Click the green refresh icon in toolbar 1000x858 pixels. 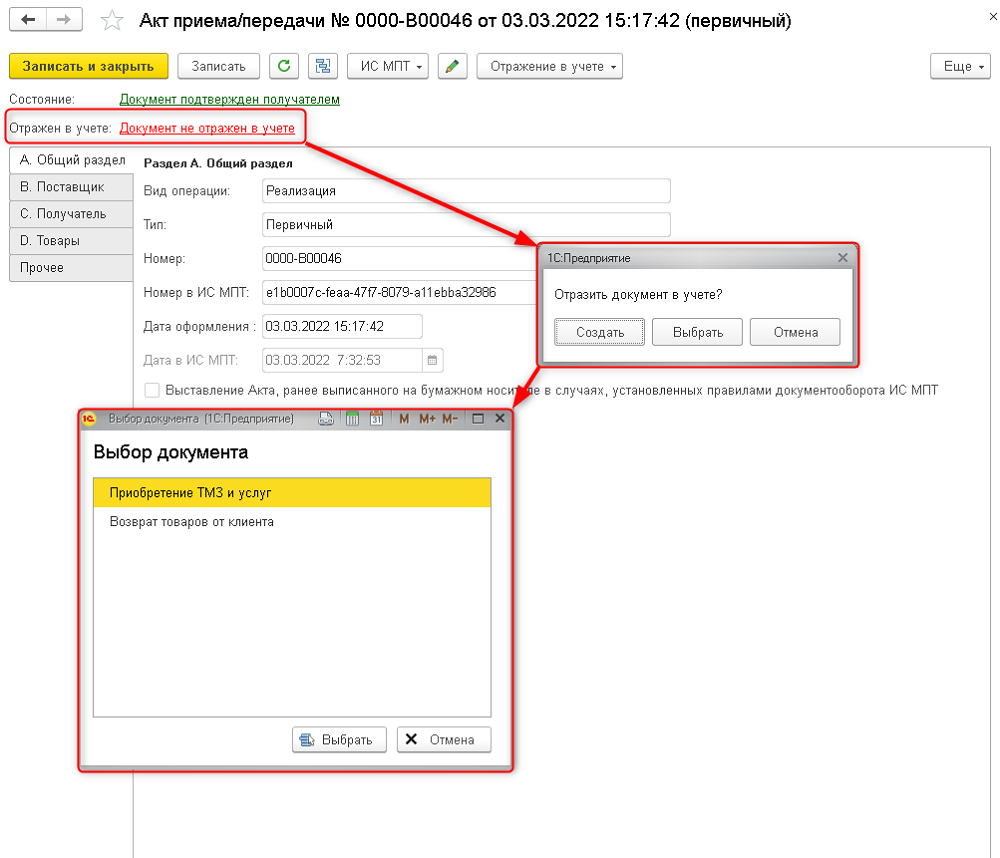point(284,66)
